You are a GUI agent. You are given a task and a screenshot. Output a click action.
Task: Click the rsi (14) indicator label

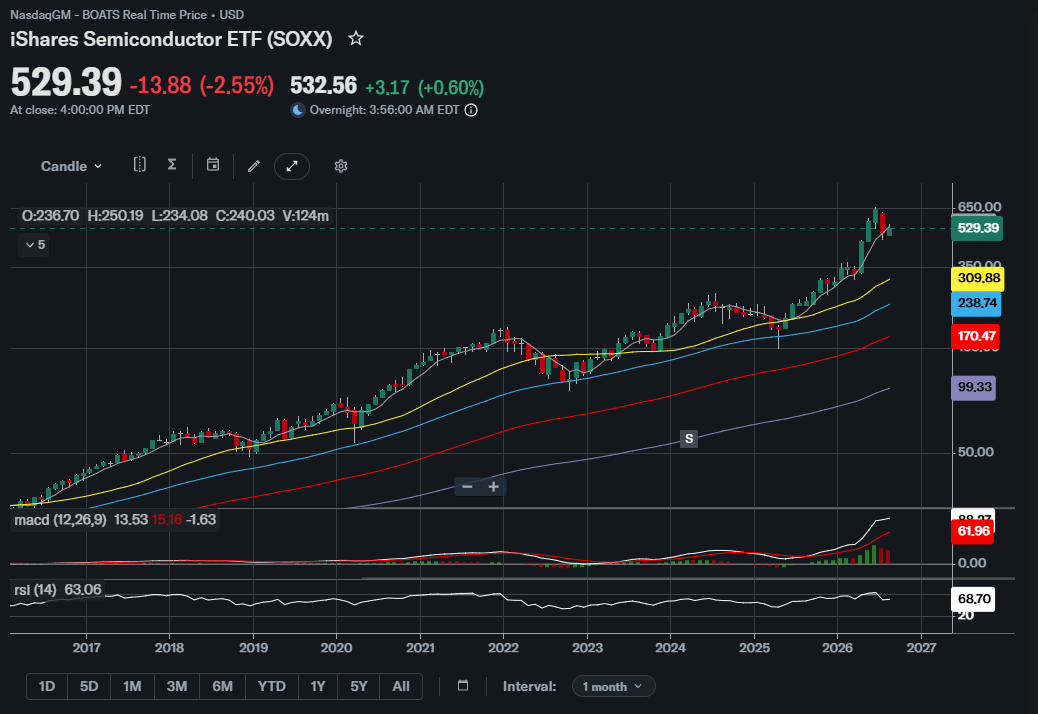click(x=36, y=590)
